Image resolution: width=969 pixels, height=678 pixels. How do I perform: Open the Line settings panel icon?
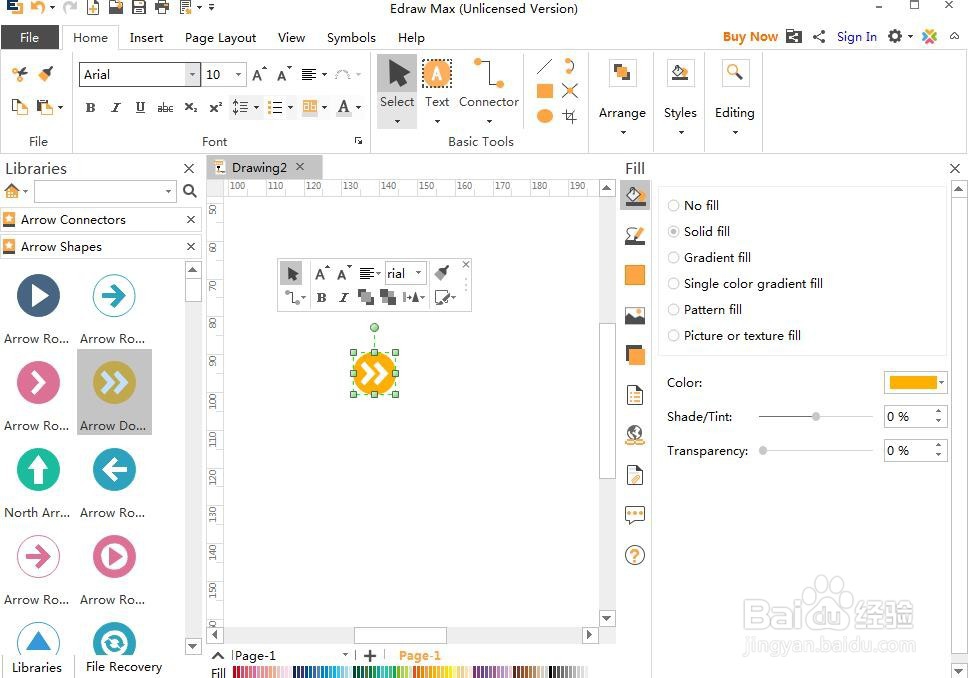tap(635, 235)
